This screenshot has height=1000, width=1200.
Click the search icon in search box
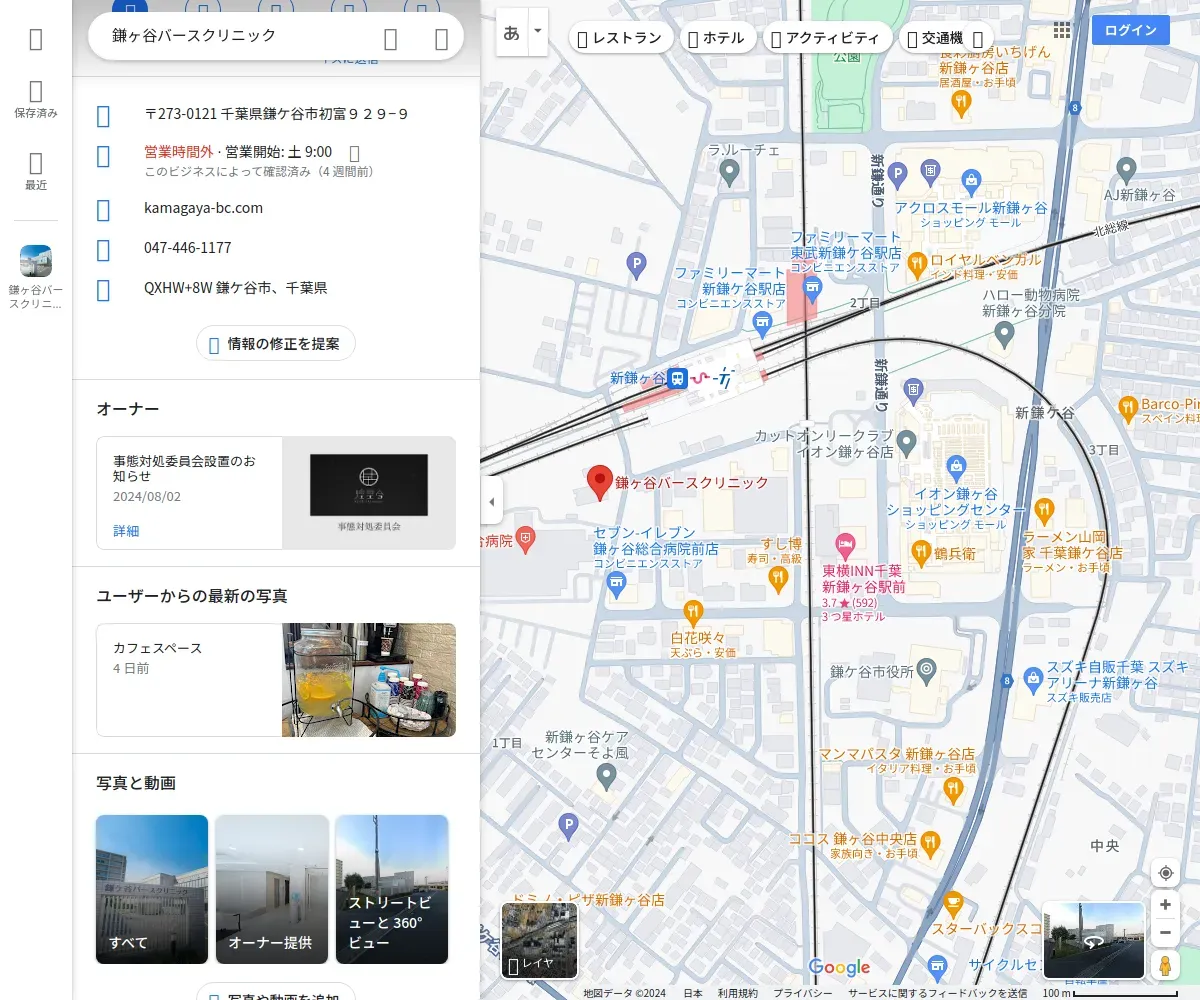[x=391, y=38]
